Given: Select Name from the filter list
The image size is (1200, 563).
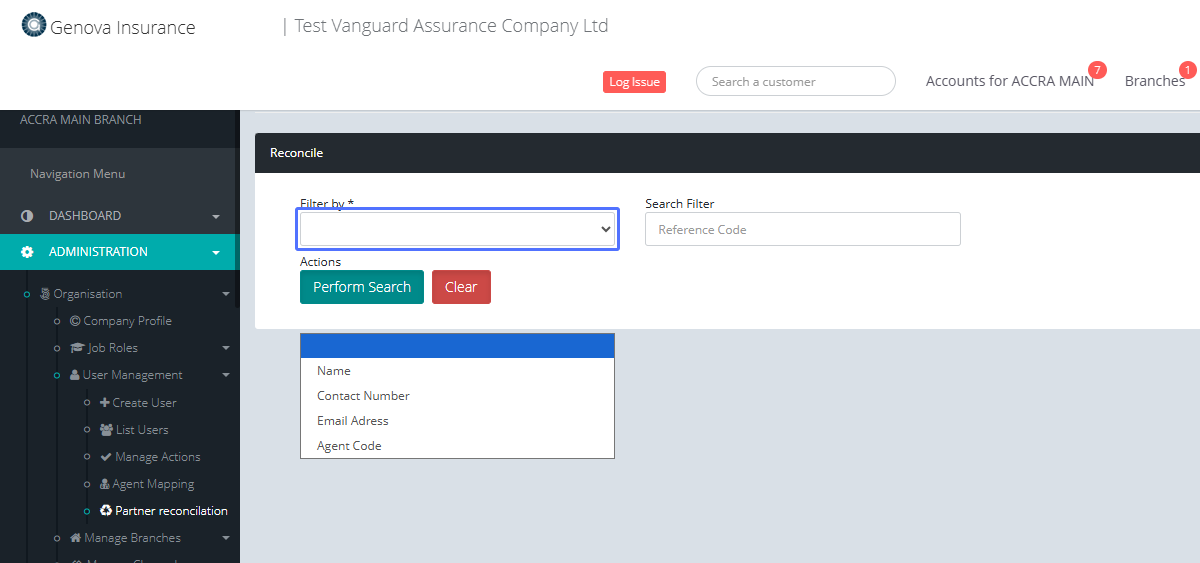Looking at the screenshot, I should (x=334, y=371).
